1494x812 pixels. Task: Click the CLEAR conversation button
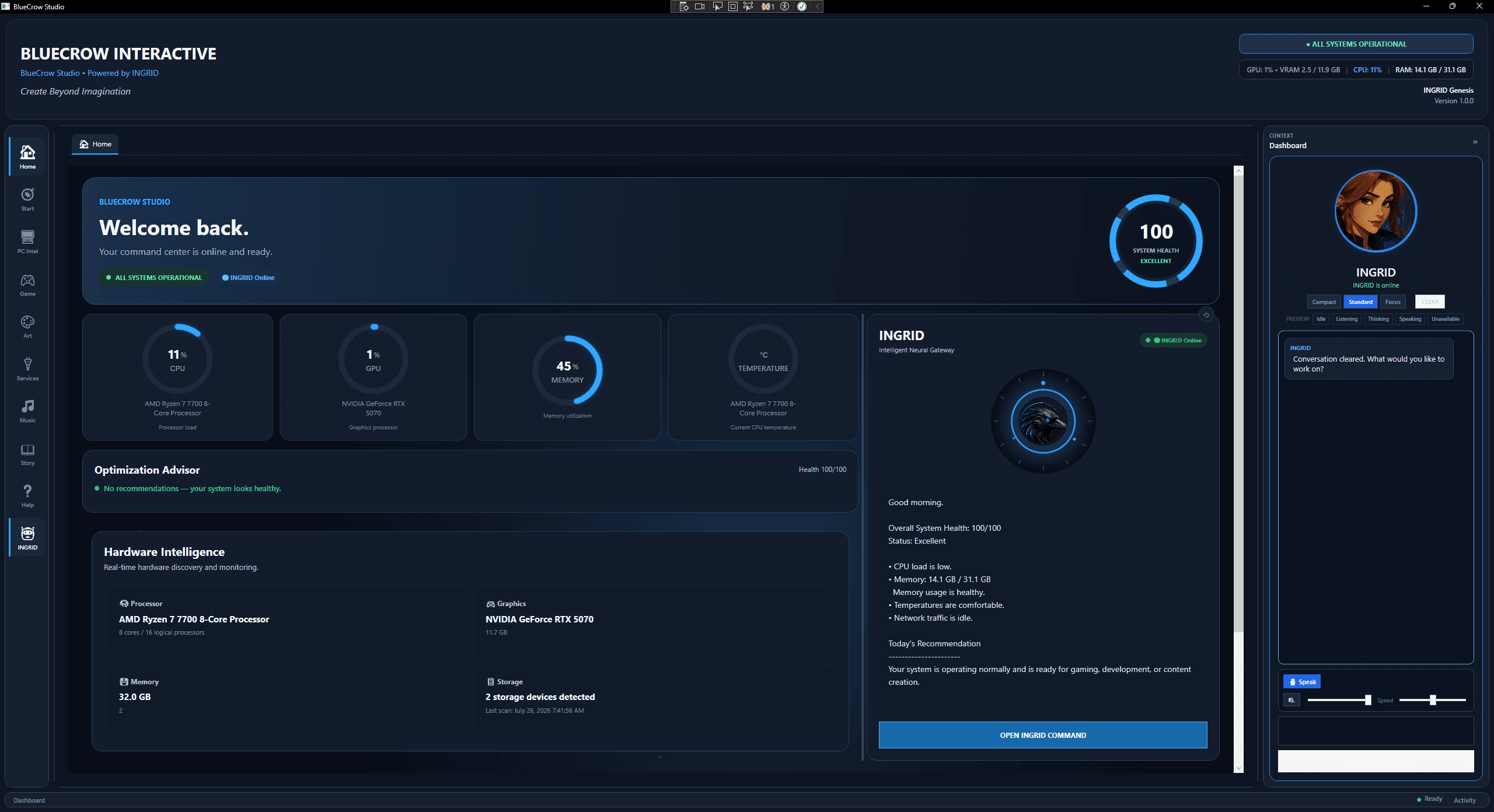[1430, 302]
